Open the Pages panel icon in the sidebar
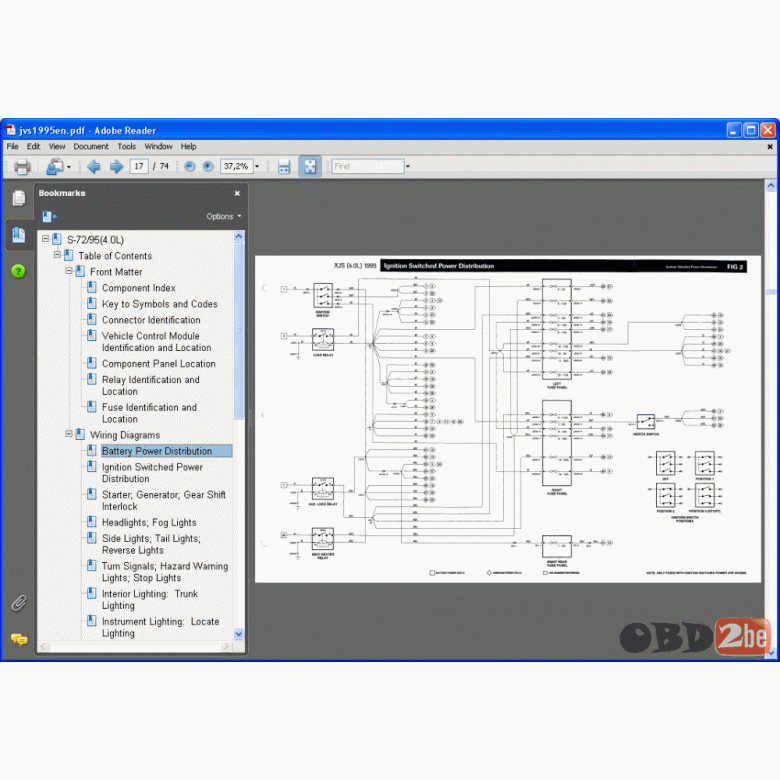780x780 pixels. tap(19, 198)
